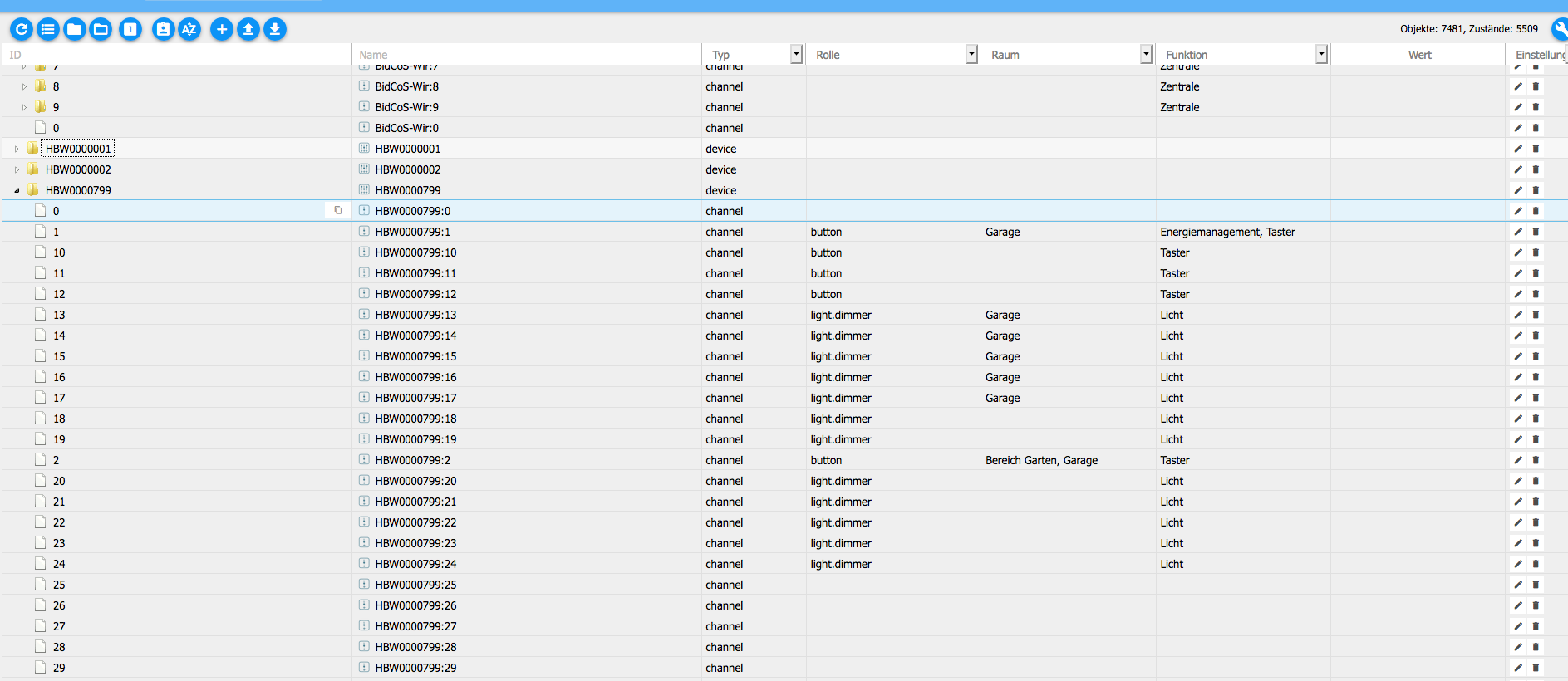This screenshot has width=1568, height=681.
Task: Click 'Bereich Garten, Garage' room cell
Action: pos(1041,460)
